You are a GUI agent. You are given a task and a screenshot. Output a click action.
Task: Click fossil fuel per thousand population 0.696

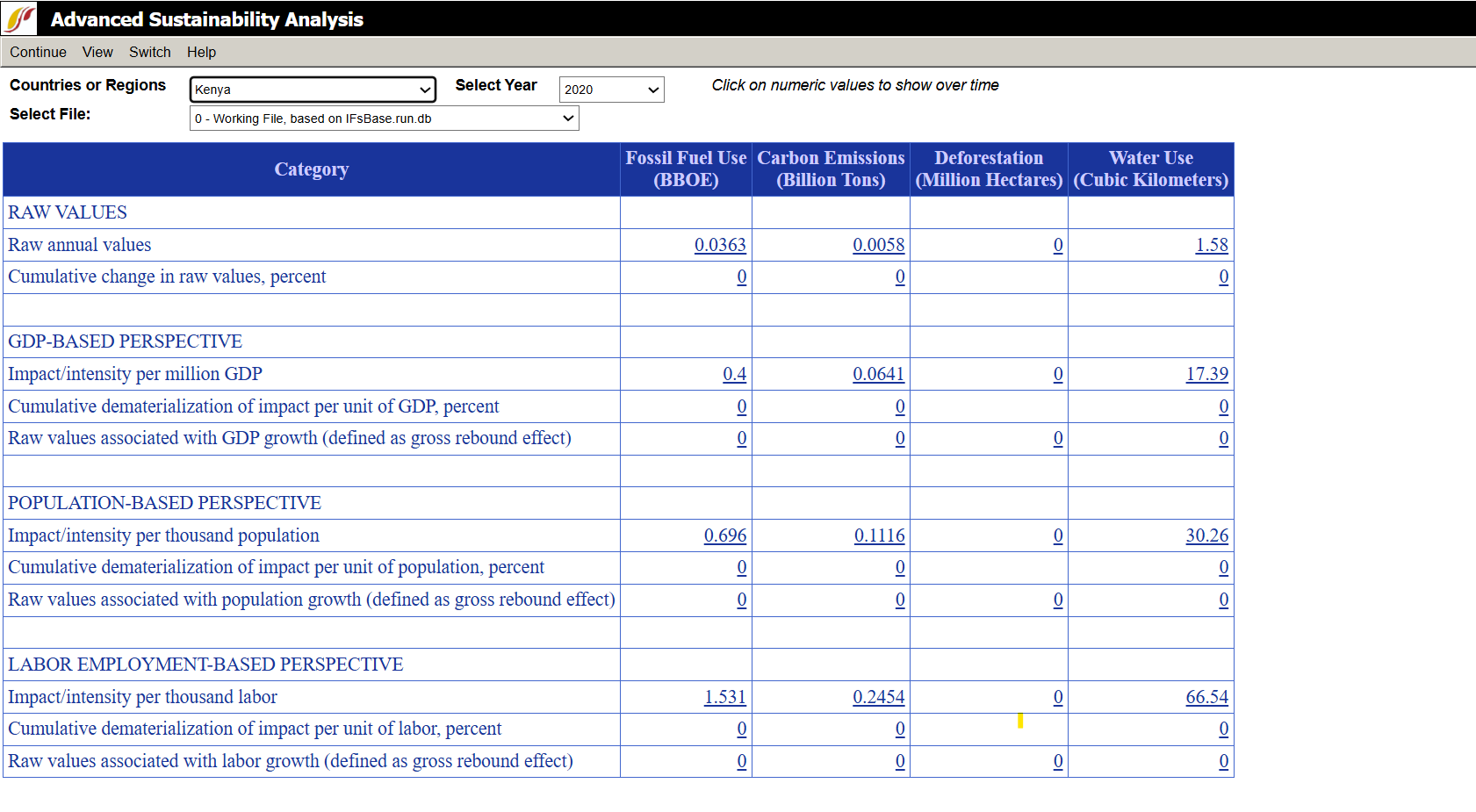(x=724, y=535)
